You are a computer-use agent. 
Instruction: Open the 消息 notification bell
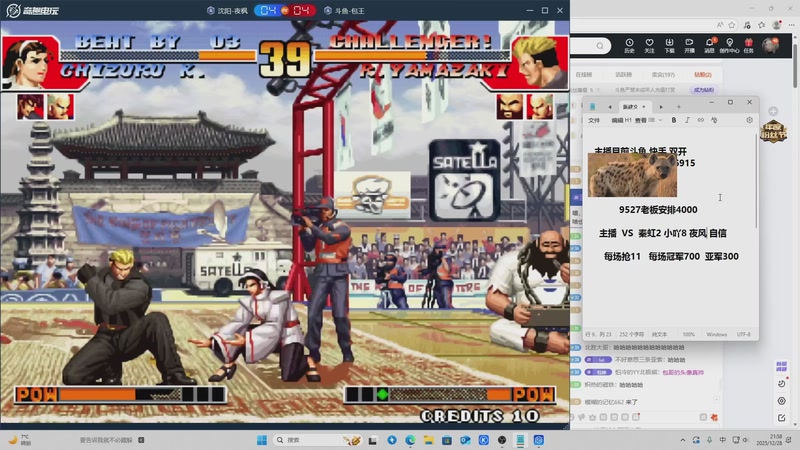pos(710,45)
